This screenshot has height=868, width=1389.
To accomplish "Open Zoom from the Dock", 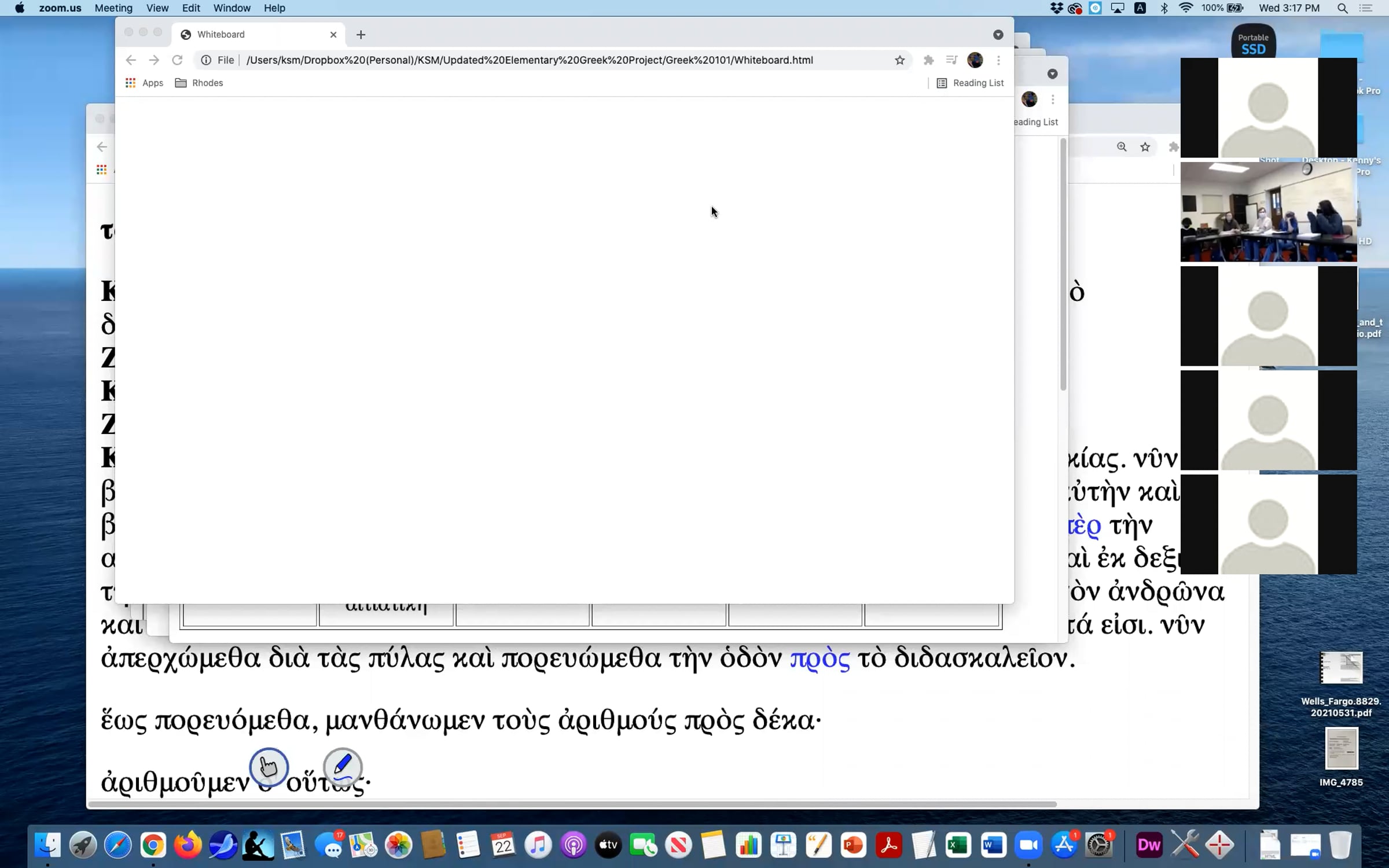I will point(1028,845).
